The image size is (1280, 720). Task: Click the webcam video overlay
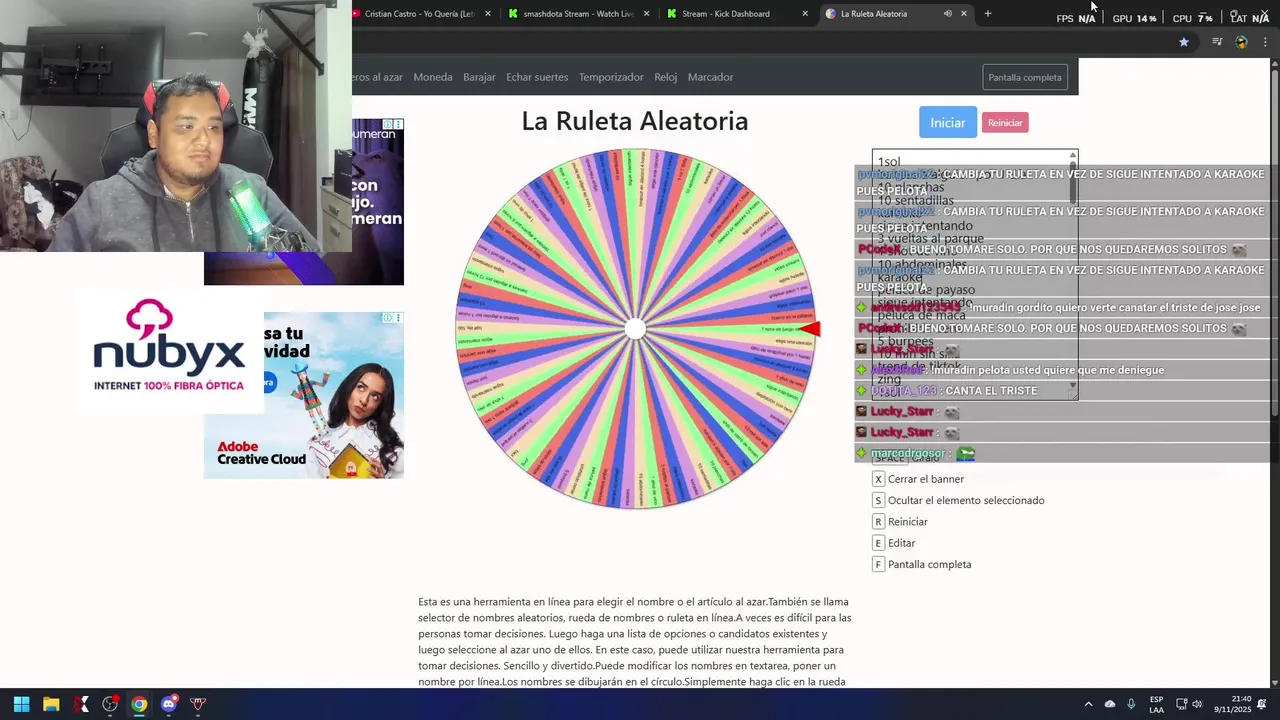click(x=175, y=126)
